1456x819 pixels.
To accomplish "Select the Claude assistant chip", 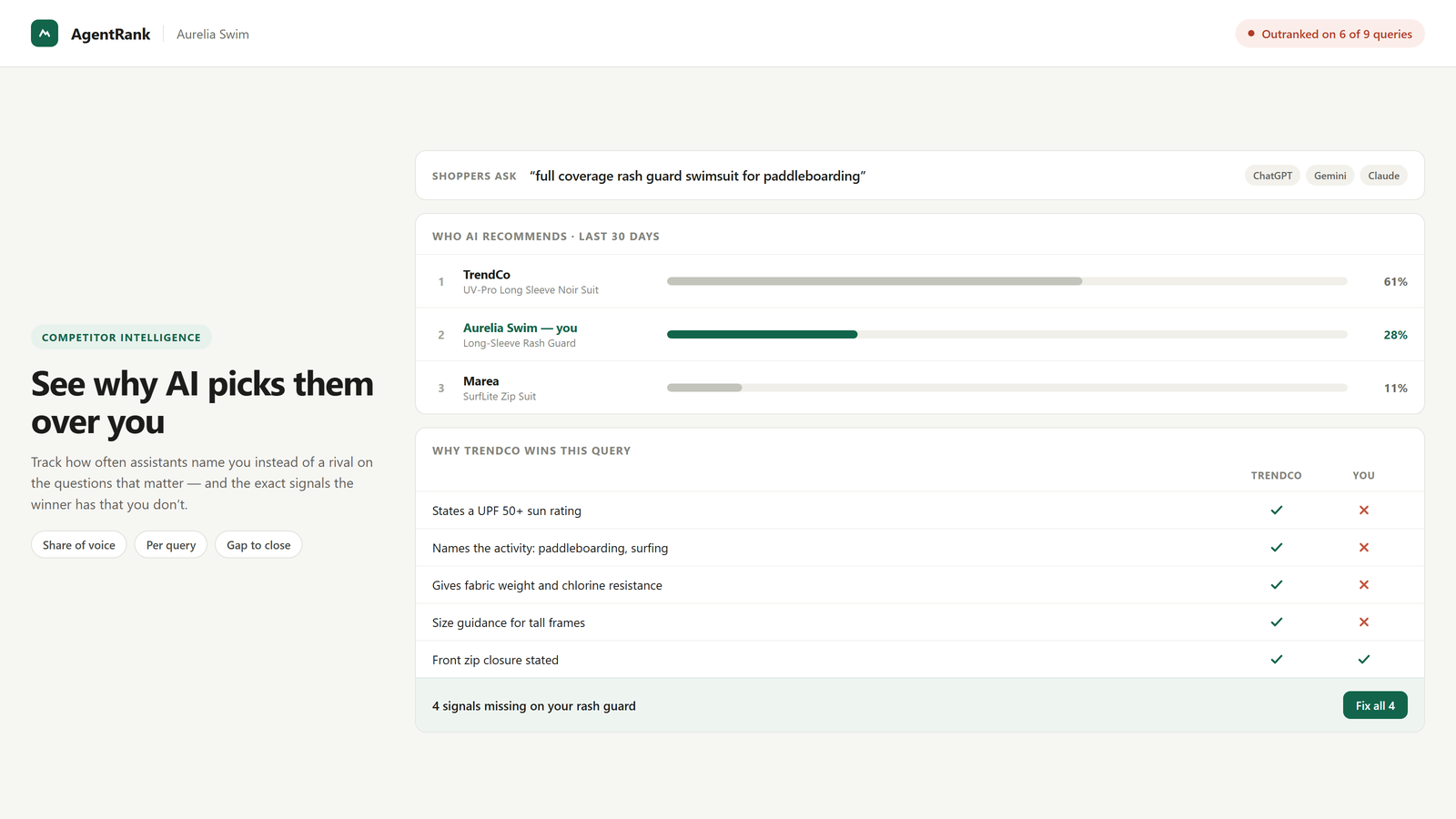I will [x=1383, y=176].
